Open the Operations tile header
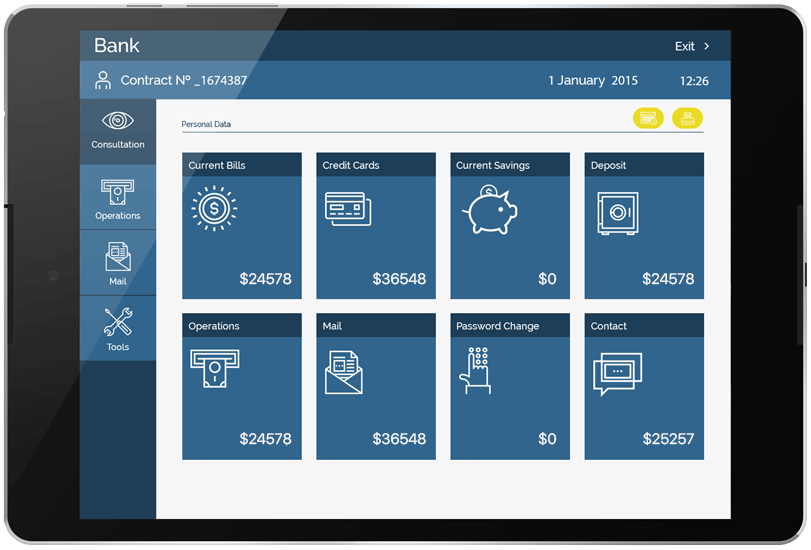Image resolution: width=811 pixels, height=550 pixels. tap(241, 326)
